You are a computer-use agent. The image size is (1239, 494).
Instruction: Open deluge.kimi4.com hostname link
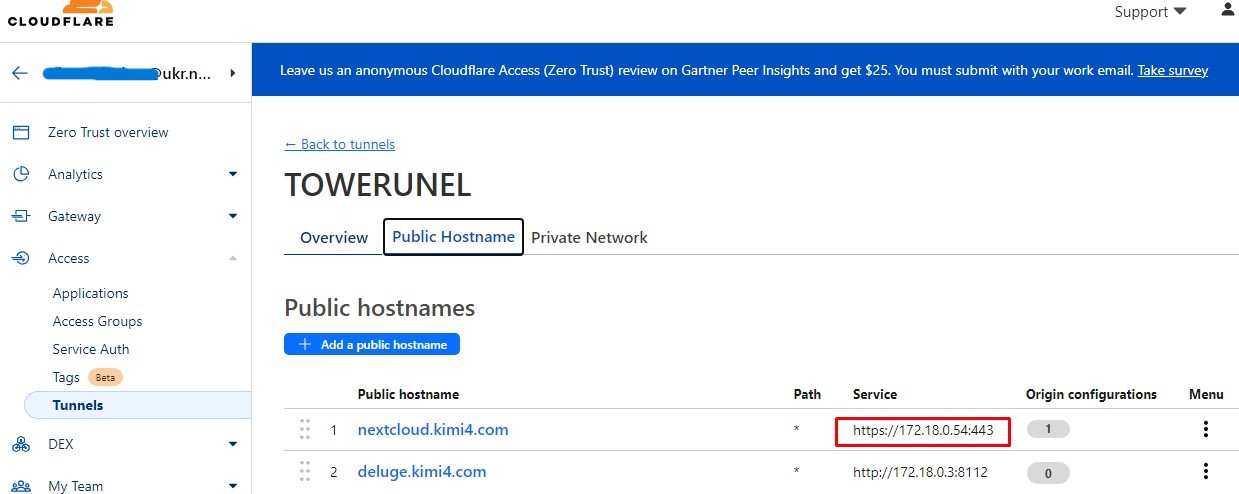click(x=422, y=471)
